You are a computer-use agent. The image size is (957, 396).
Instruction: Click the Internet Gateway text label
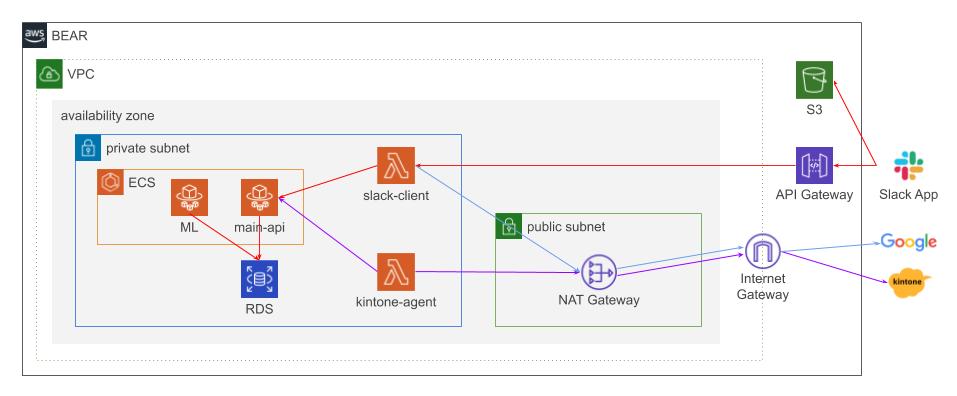(x=763, y=287)
